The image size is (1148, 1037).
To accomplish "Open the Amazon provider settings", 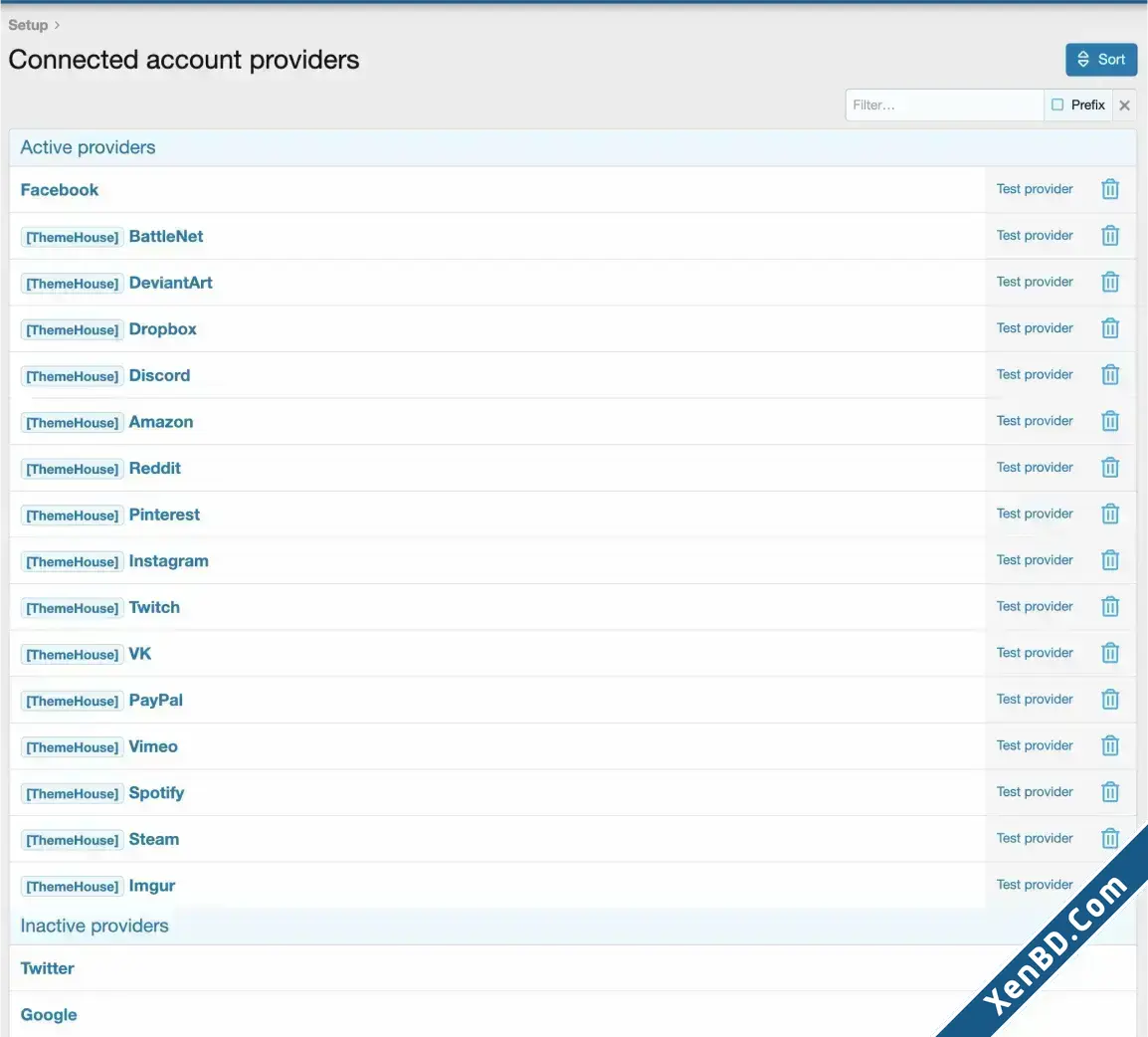I will pos(161,422).
